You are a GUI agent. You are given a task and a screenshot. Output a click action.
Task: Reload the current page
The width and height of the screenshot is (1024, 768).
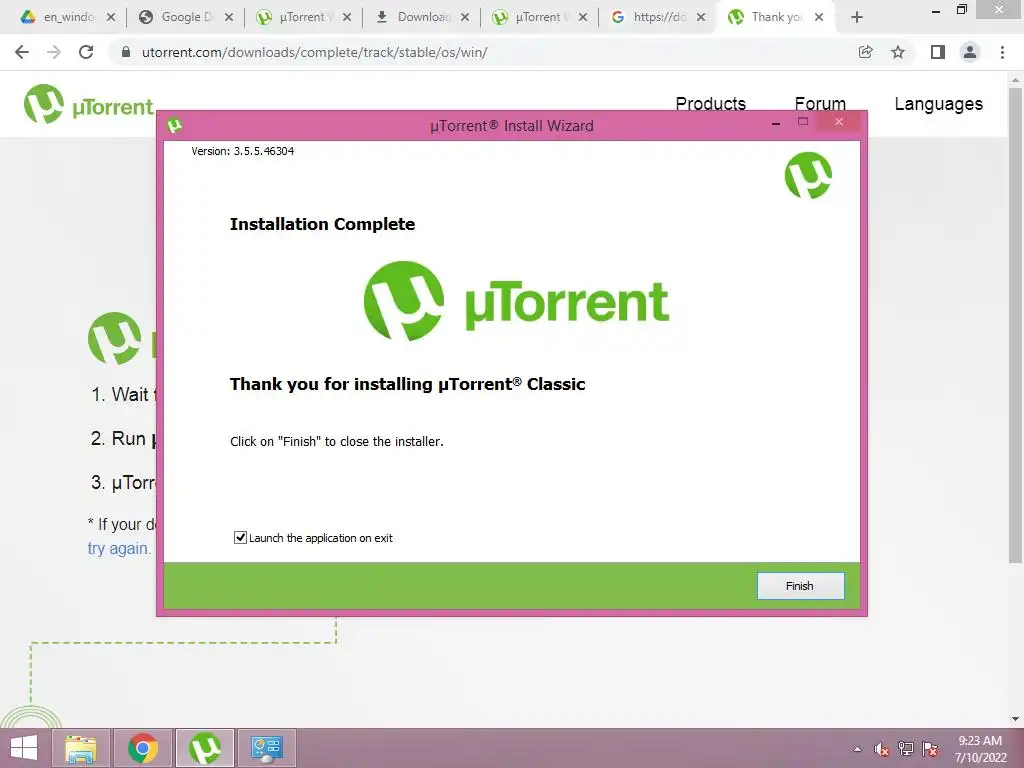[x=86, y=52]
